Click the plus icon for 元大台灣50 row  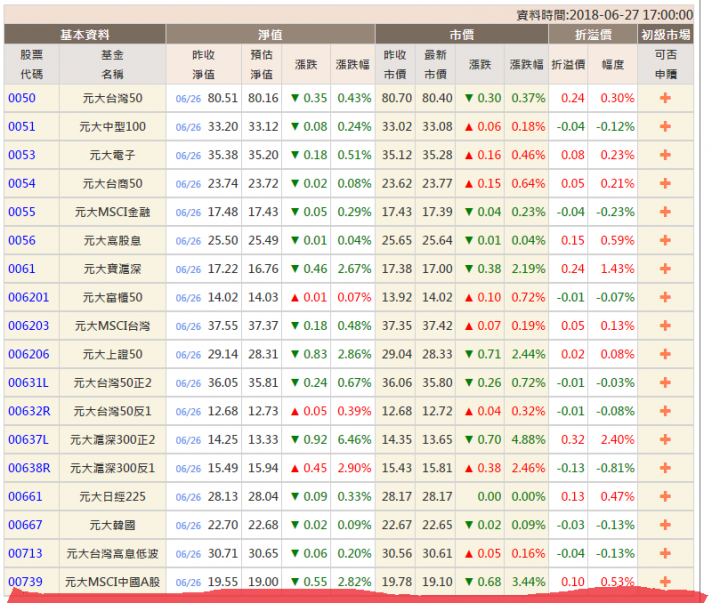(665, 98)
